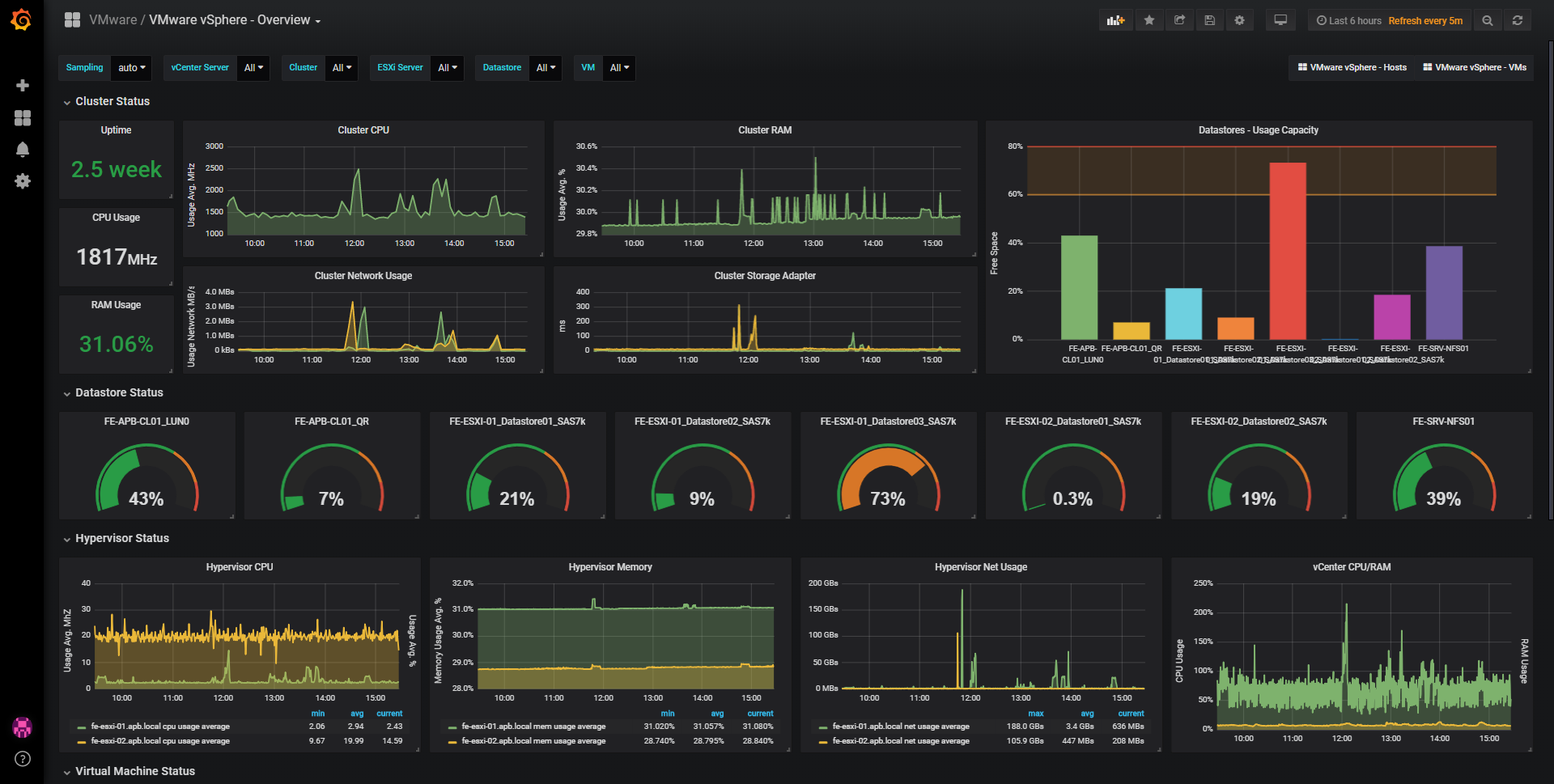Click Hypervisor CPU panel title
The image size is (1554, 784).
coord(240,567)
